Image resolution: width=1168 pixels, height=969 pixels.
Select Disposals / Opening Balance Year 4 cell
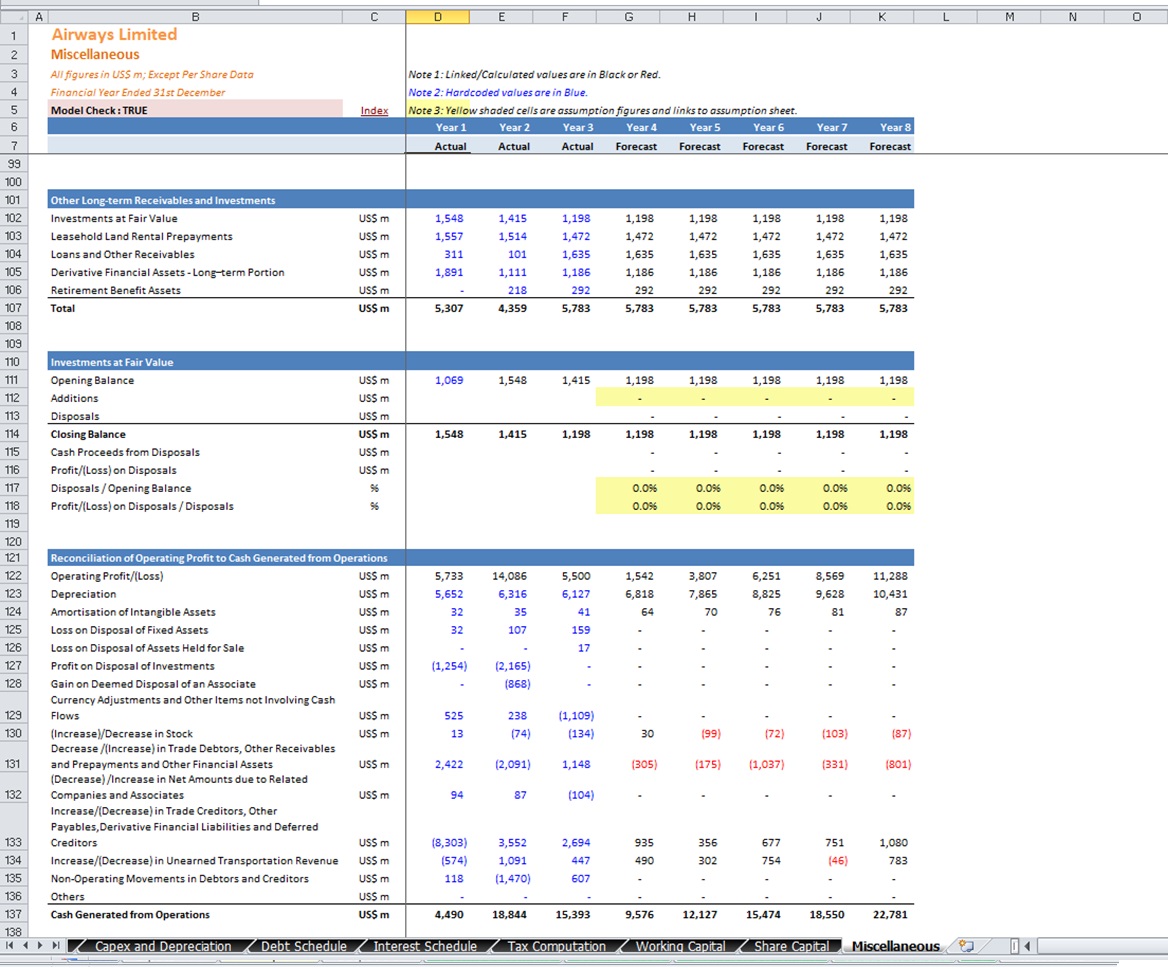tap(628, 488)
